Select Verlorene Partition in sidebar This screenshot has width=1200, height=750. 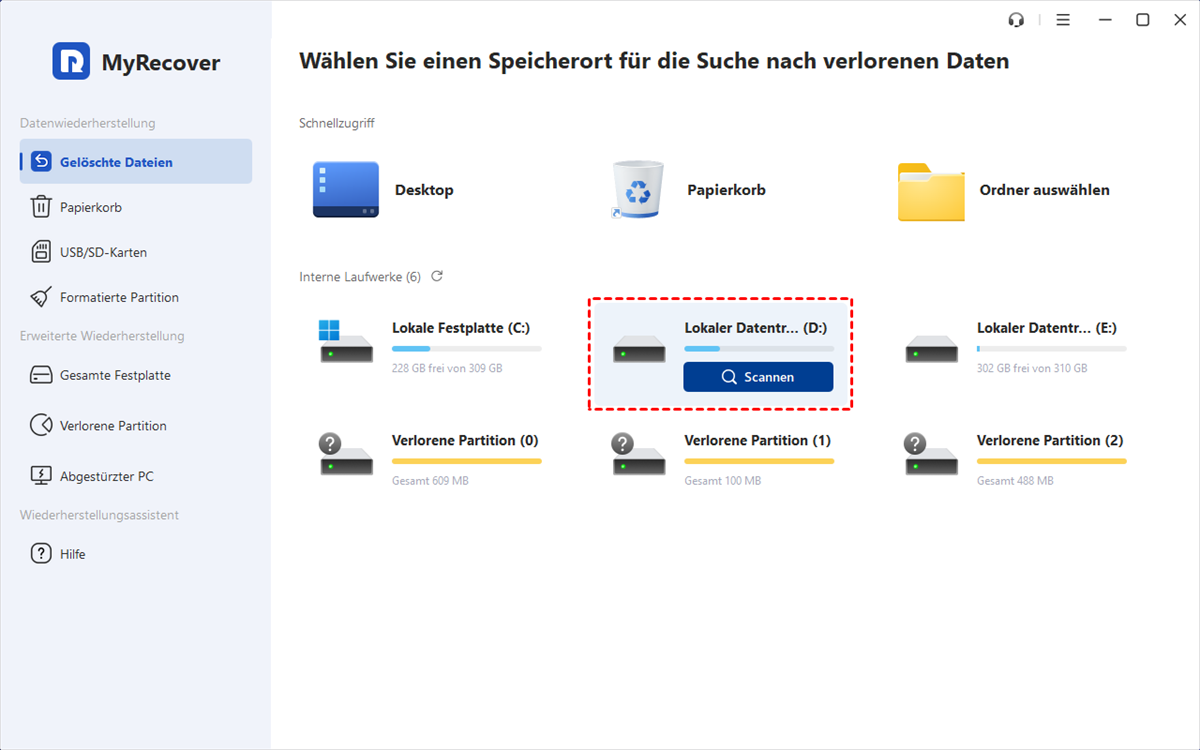tap(113, 425)
